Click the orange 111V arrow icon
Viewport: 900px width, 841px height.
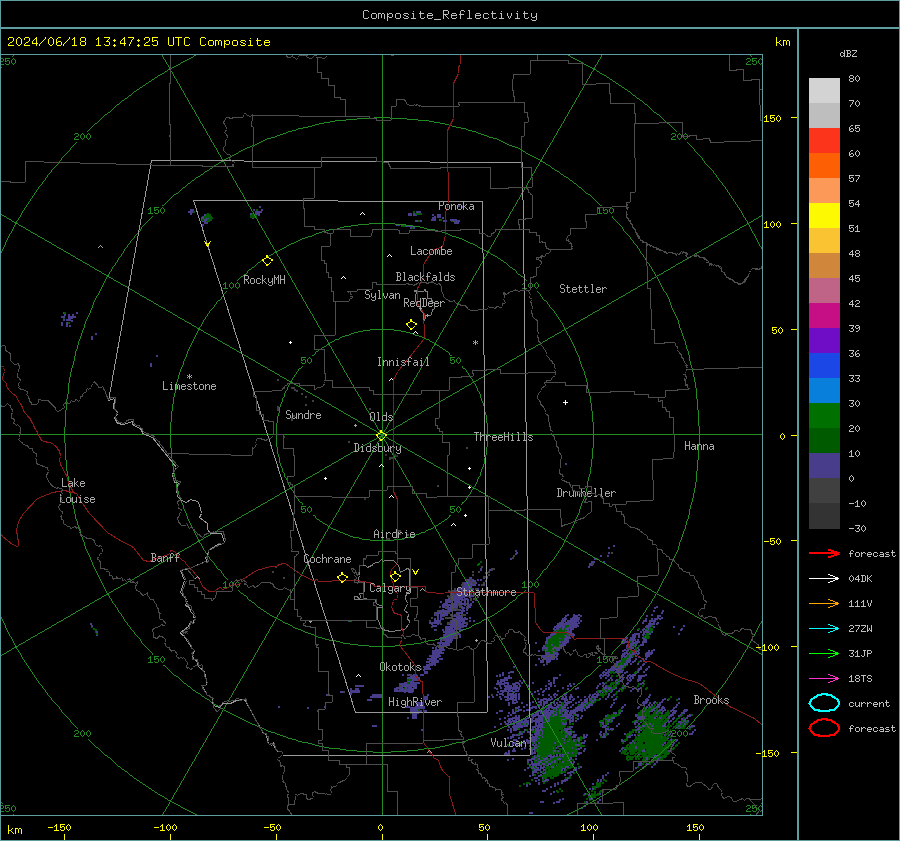click(824, 603)
